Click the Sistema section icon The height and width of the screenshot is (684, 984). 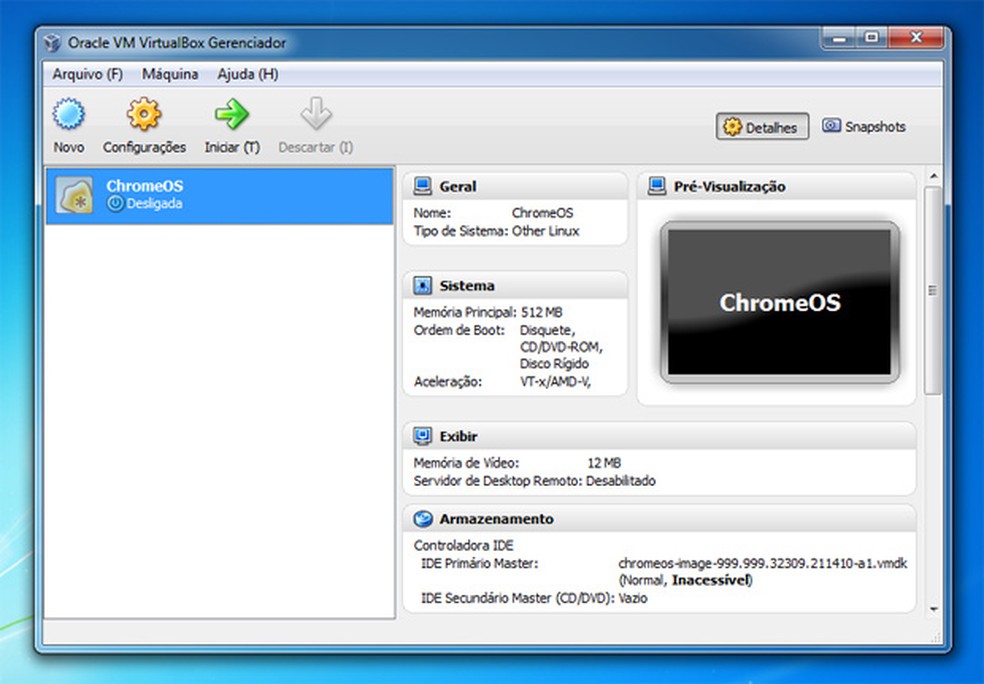pyautogui.click(x=424, y=285)
